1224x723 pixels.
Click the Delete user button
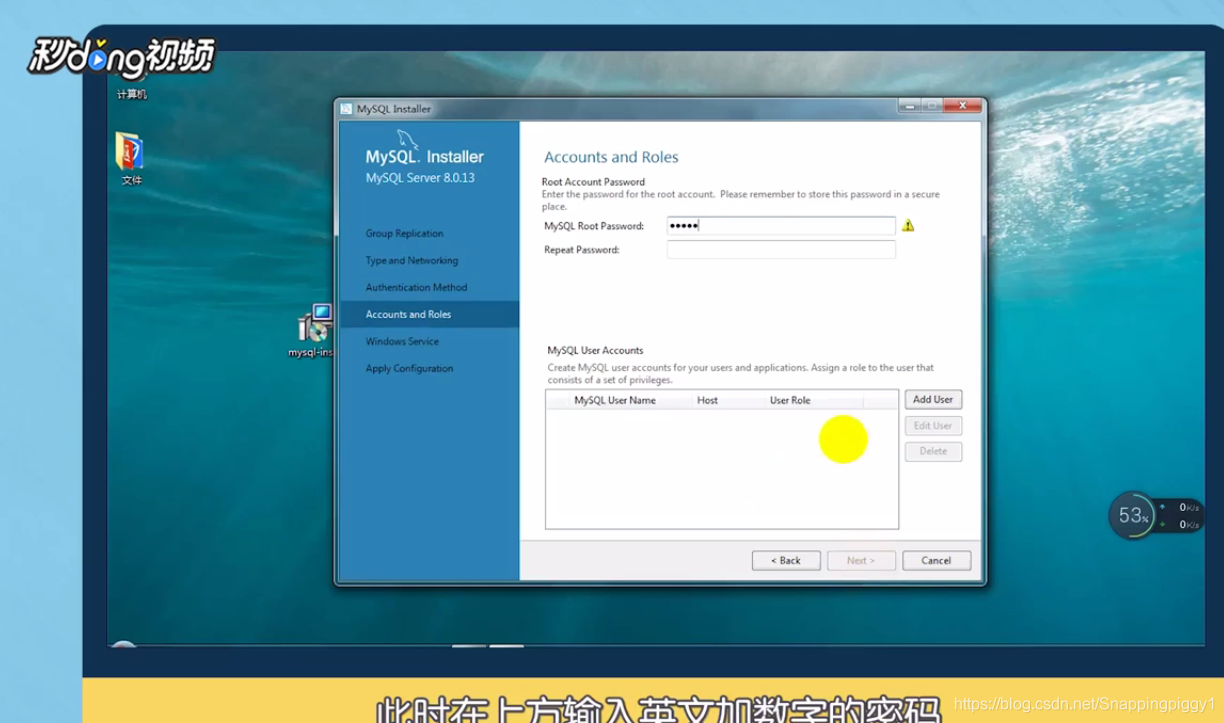933,452
